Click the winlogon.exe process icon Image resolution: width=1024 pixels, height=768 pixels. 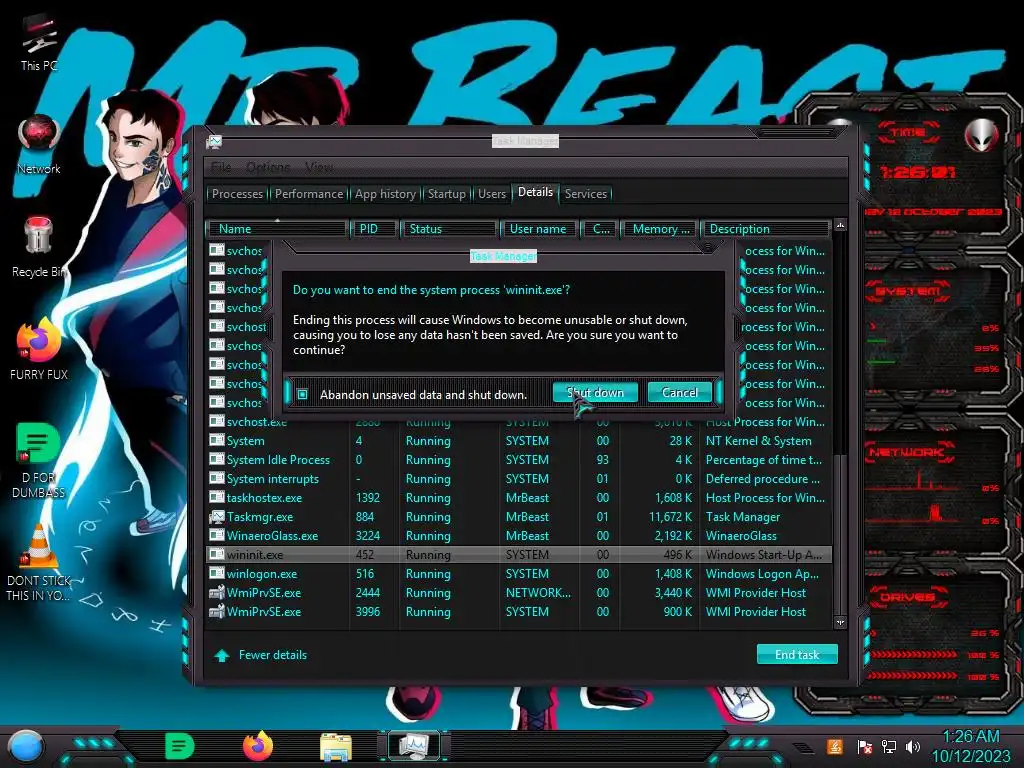click(216, 573)
